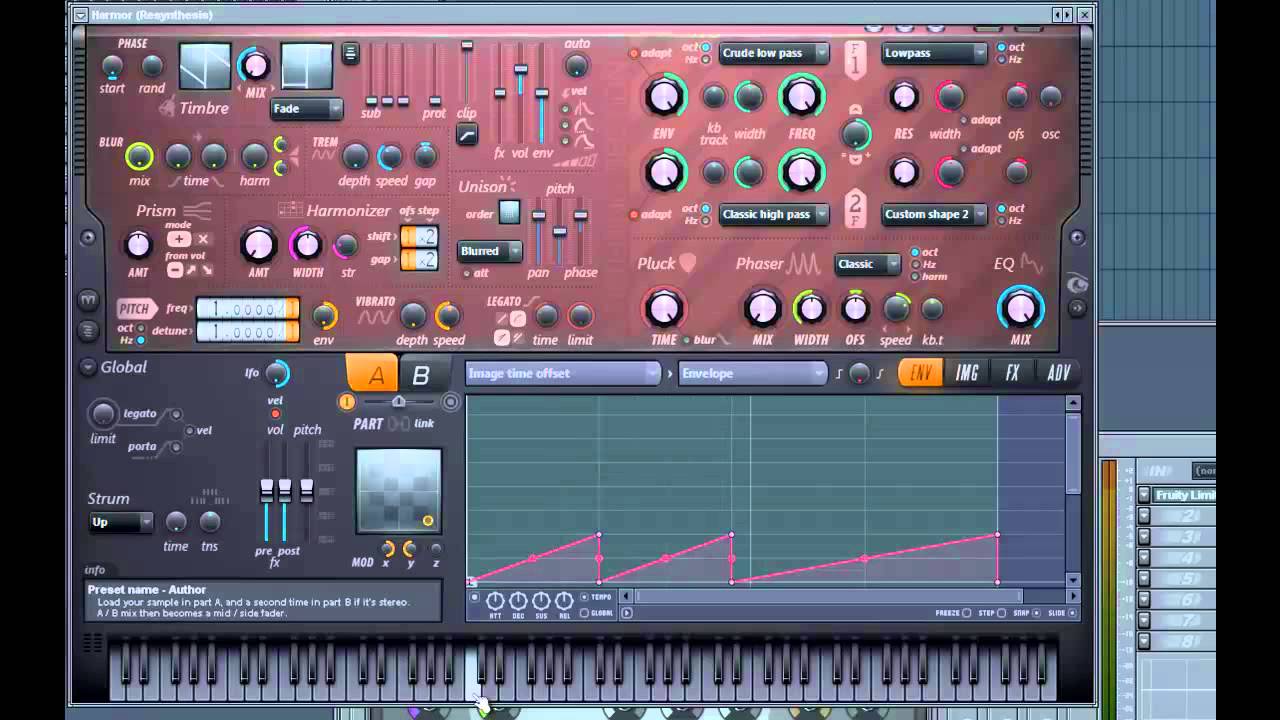Open the IMG editor tab
Image resolution: width=1280 pixels, height=720 pixels.
click(x=967, y=374)
